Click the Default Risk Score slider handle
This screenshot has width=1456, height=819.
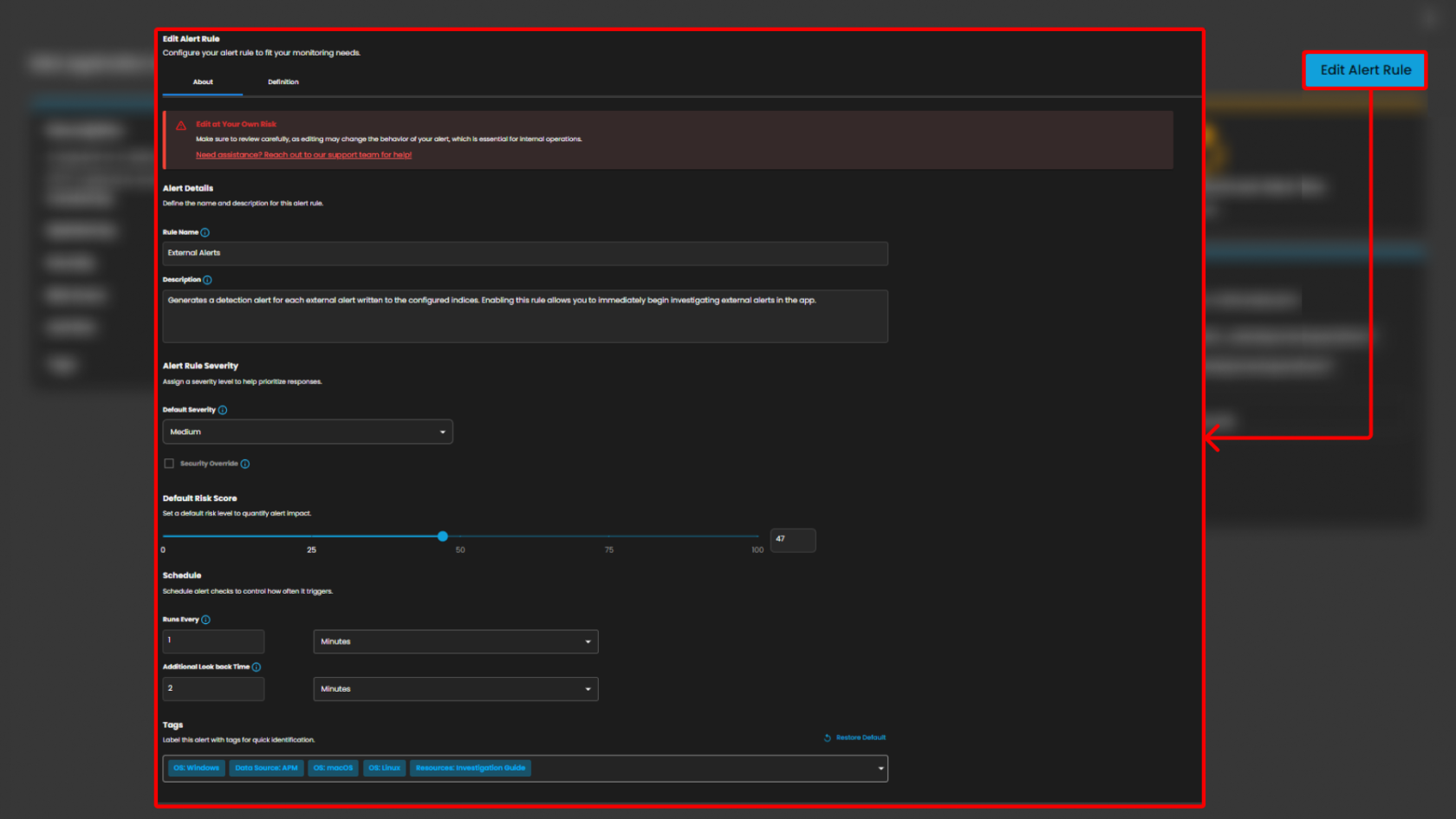(443, 536)
